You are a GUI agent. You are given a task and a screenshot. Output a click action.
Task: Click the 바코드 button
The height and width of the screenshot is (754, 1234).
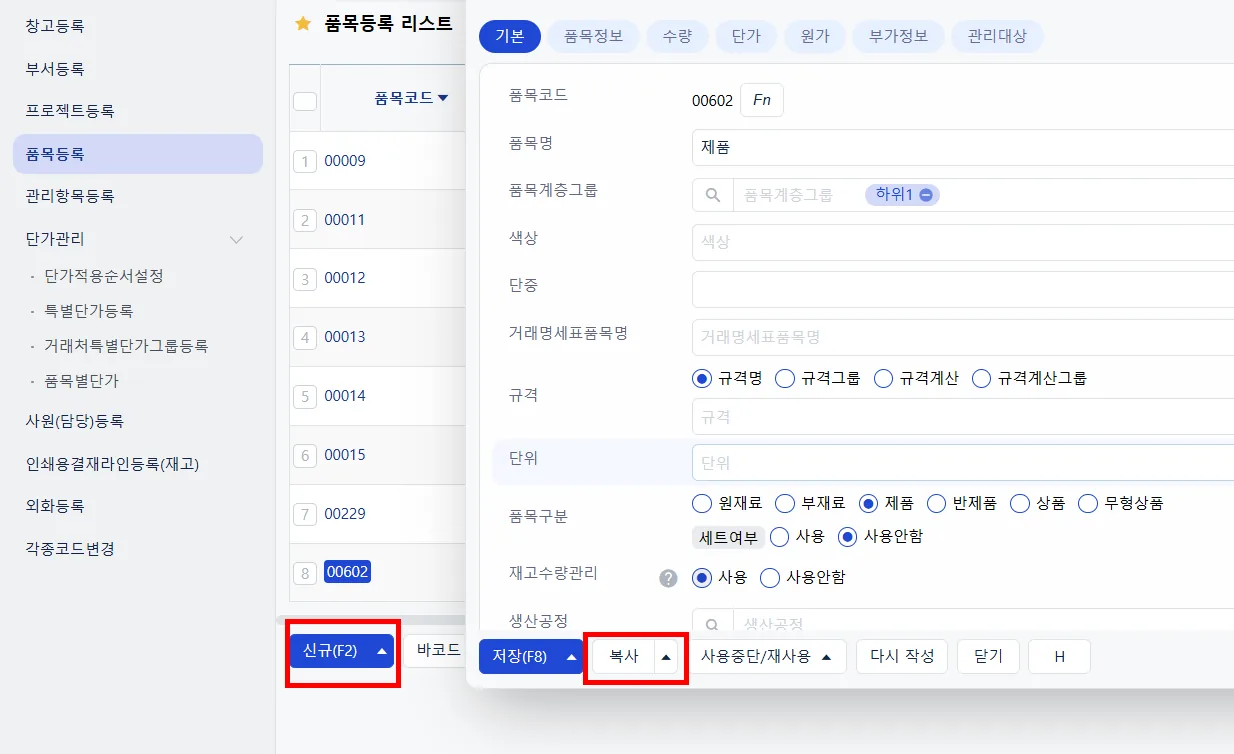point(438,650)
